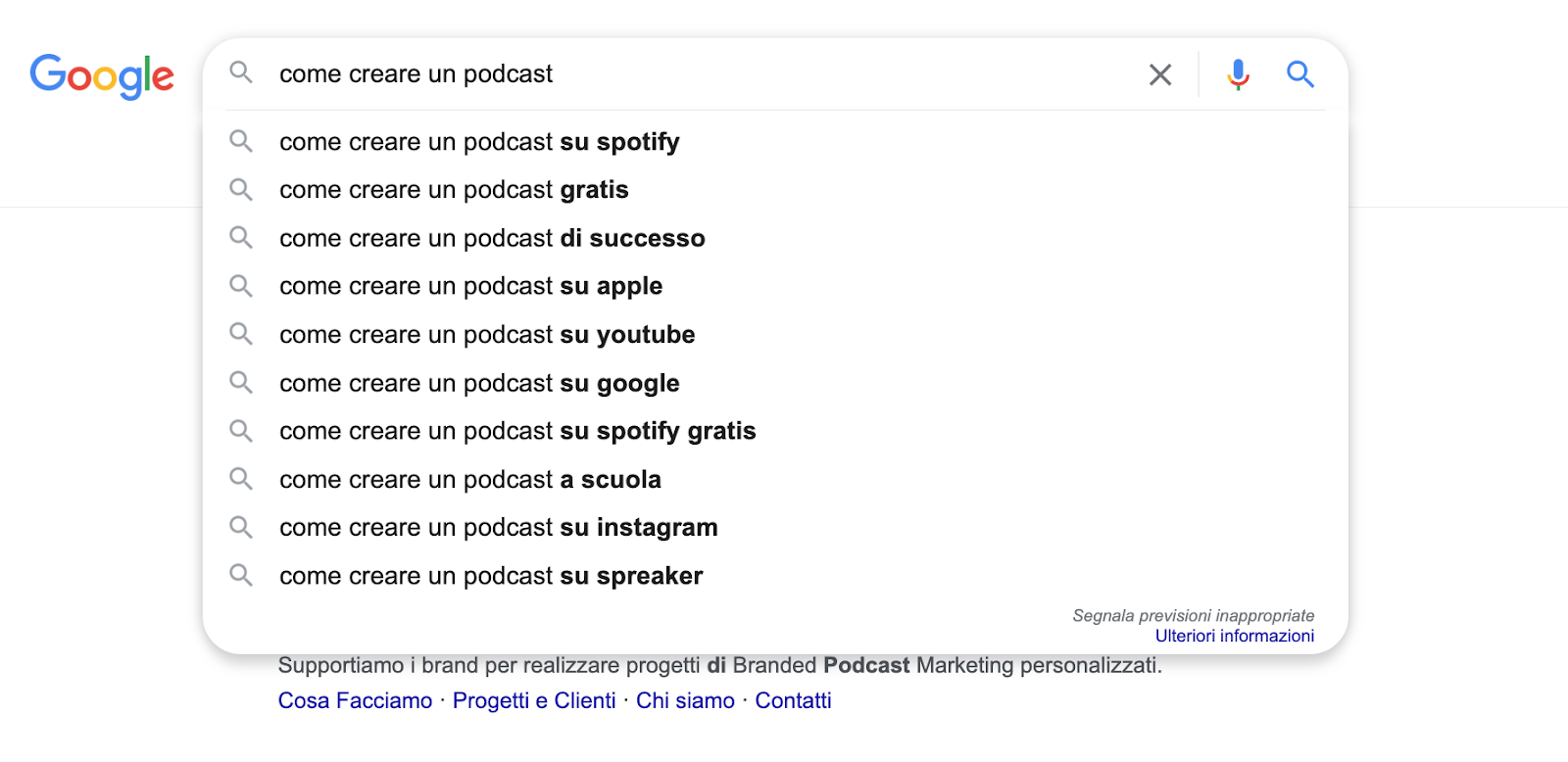Select suggestion 'podcast di successo'
1568x762 pixels.
pos(775,238)
